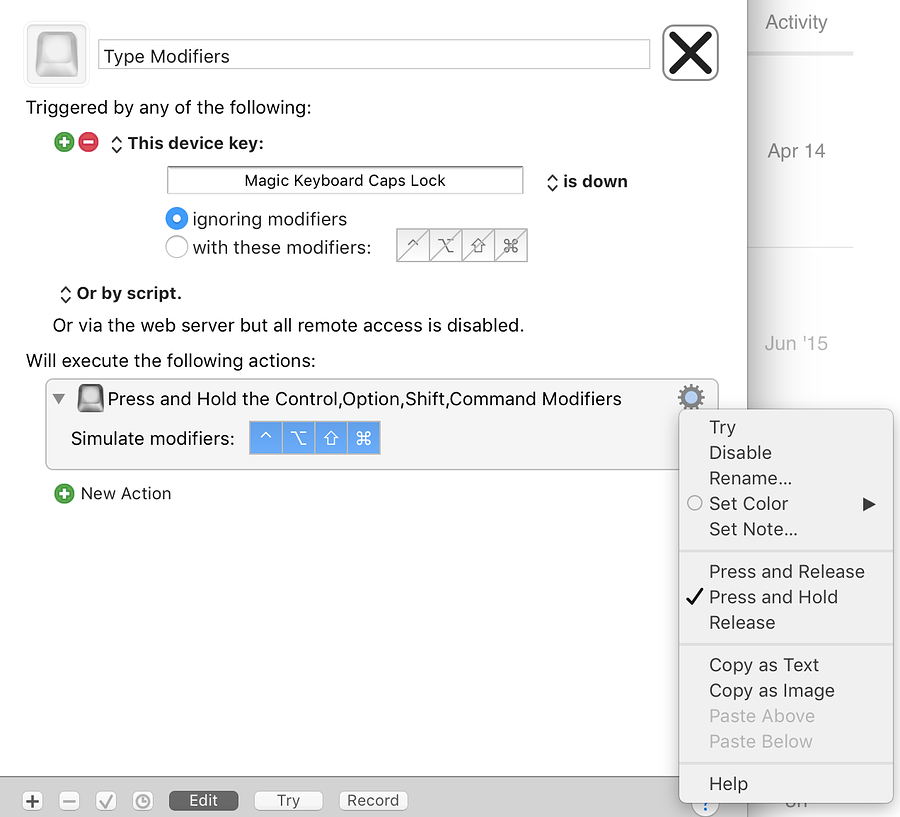Viewport: 900px width, 817px height.
Task: Click the Set Color circle swatch in the menu
Action: tap(695, 503)
